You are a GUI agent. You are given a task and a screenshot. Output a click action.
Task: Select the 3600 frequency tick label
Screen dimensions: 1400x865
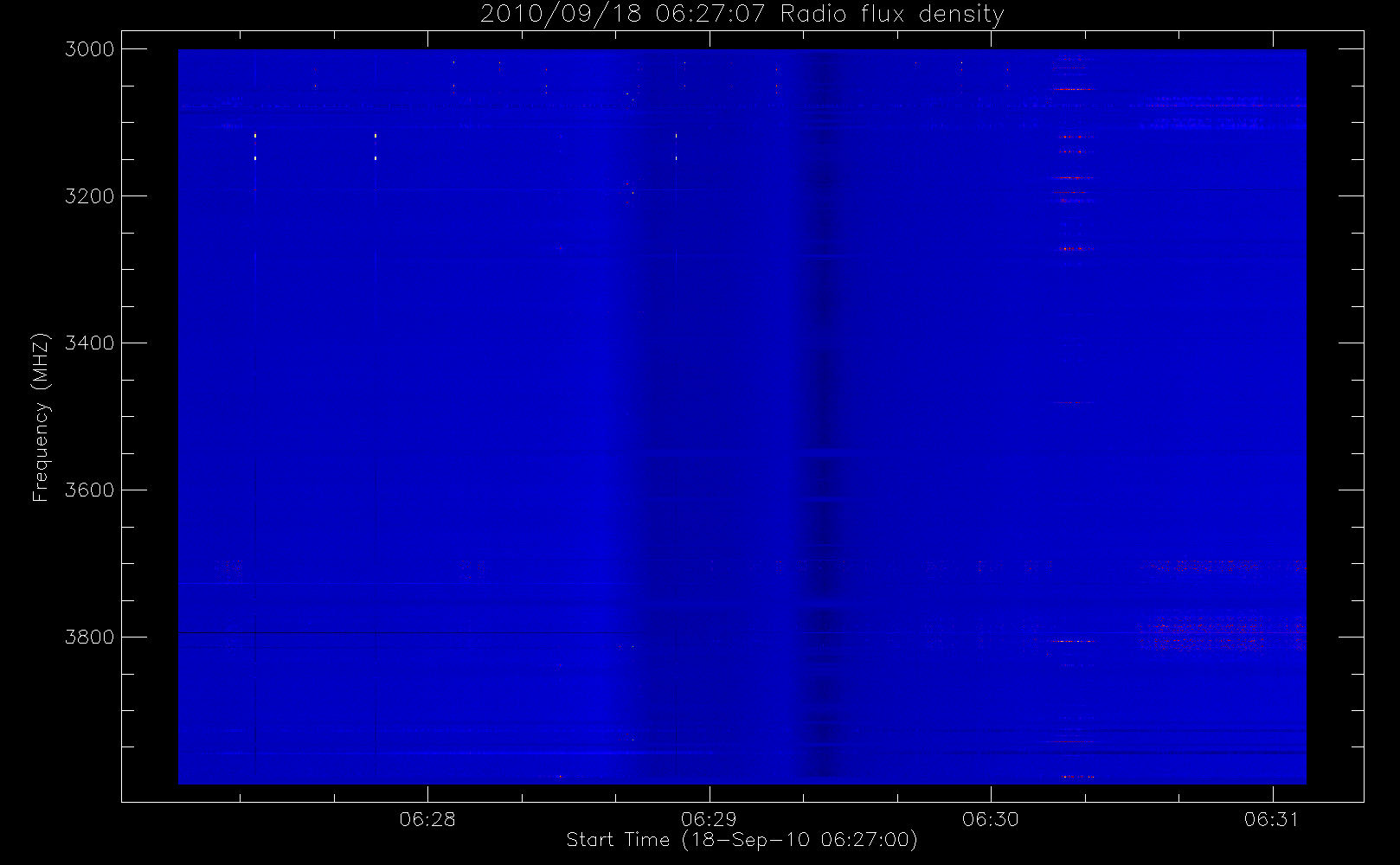[x=90, y=490]
